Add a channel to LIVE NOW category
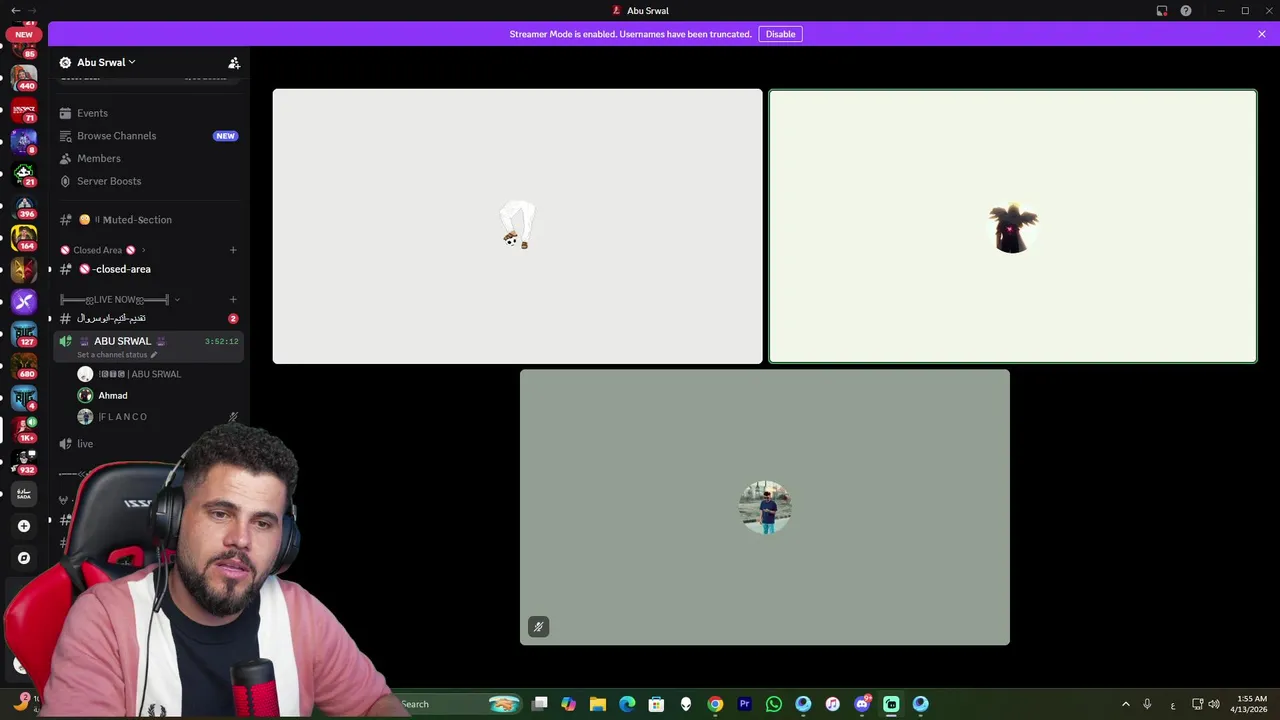 (233, 299)
